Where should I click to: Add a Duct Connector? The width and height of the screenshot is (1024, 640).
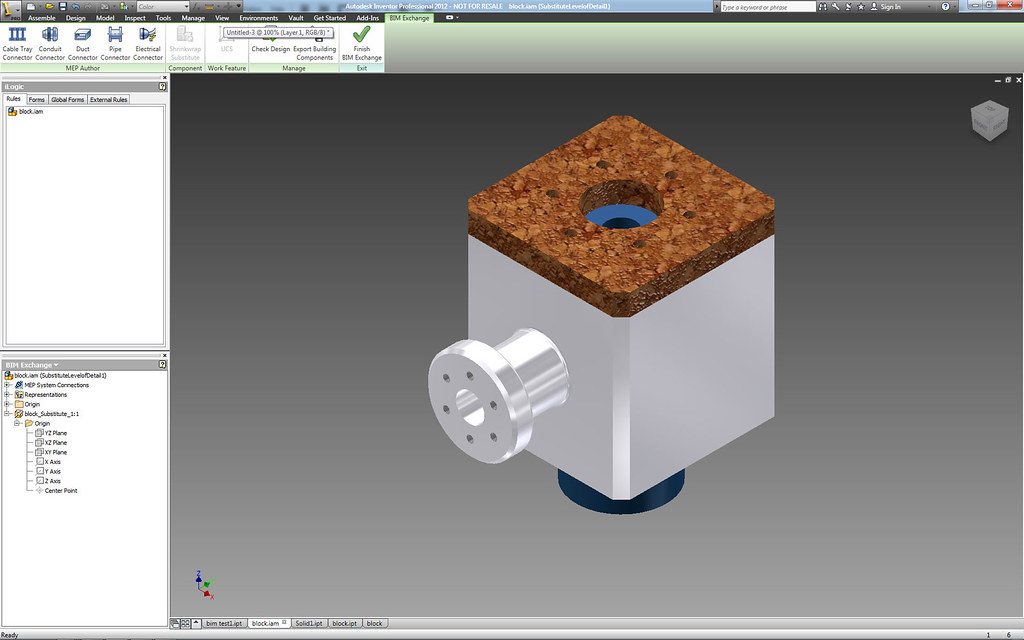click(82, 44)
